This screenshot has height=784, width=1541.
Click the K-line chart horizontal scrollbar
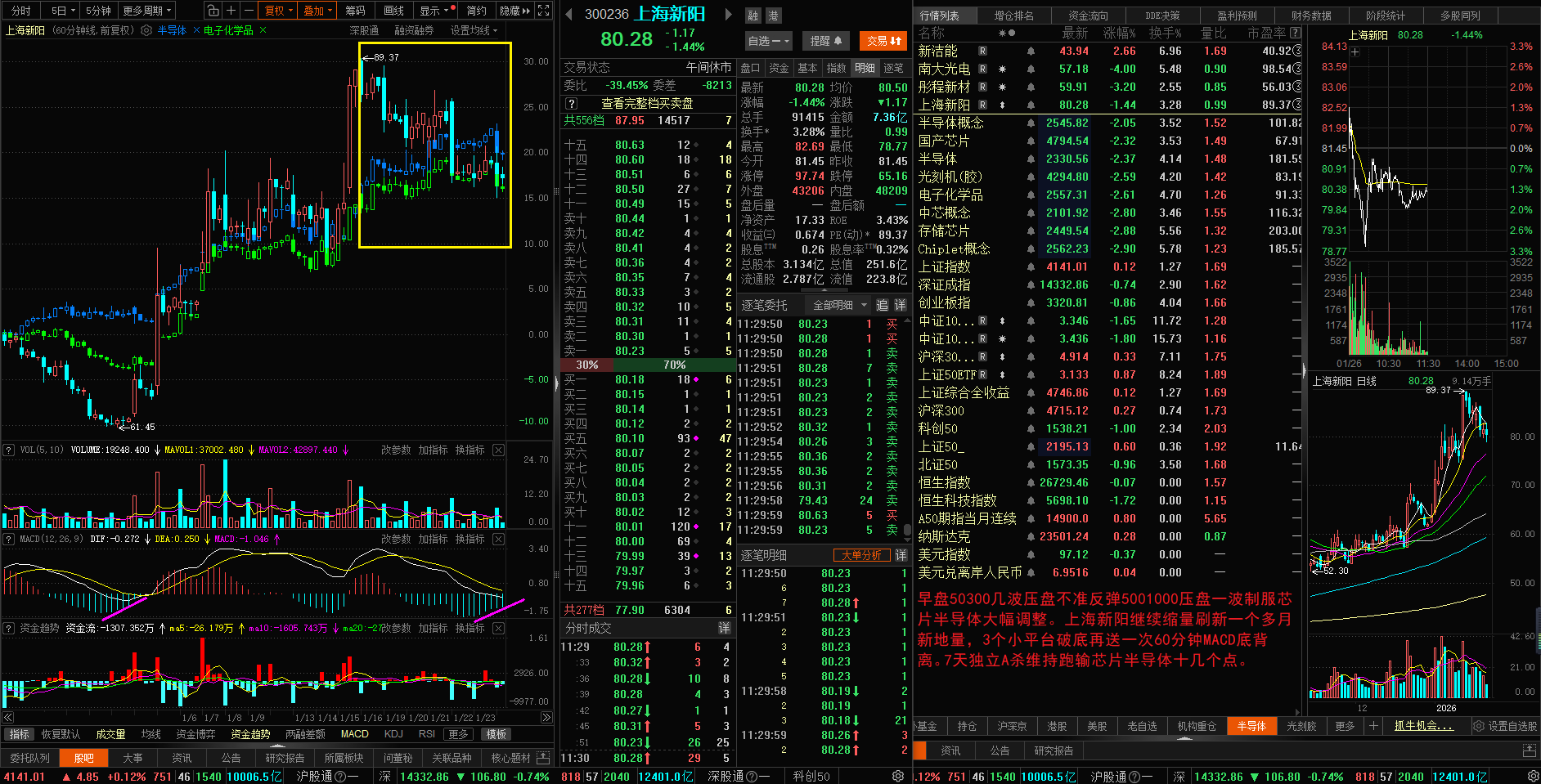tap(277, 718)
